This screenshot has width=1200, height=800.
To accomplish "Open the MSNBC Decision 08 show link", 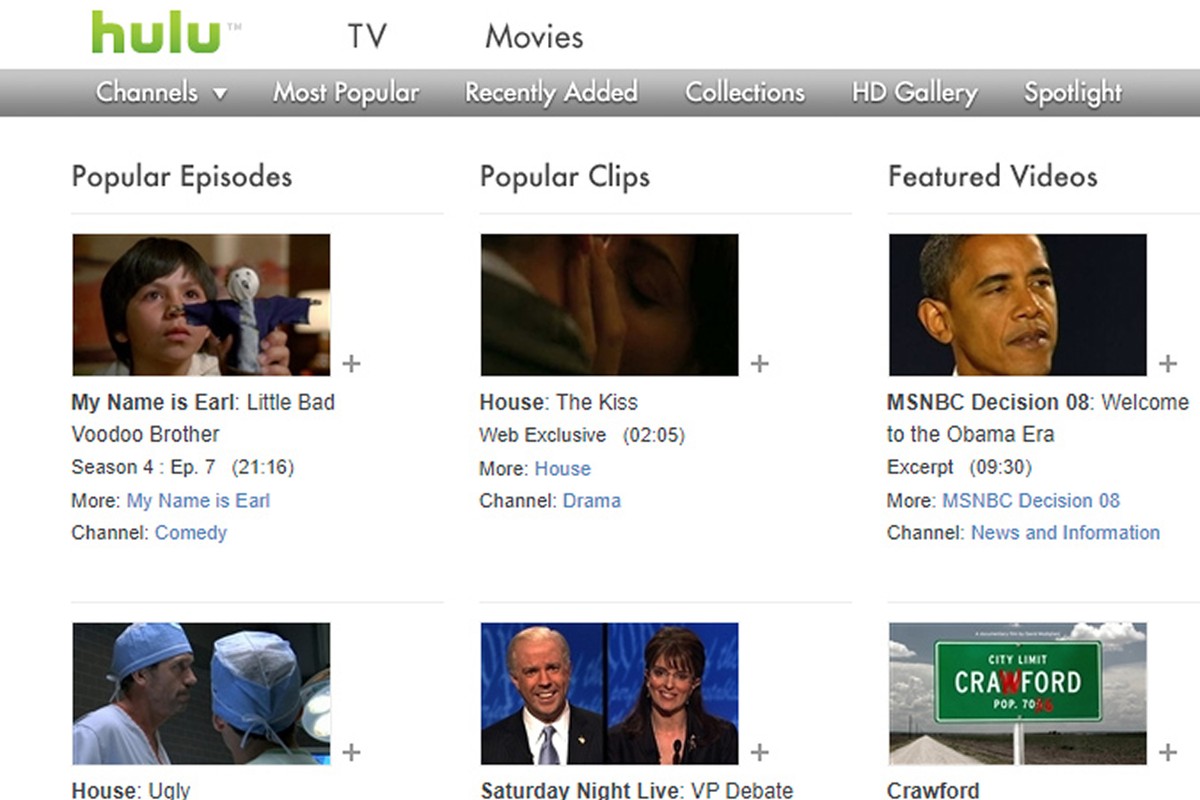I will 1031,500.
